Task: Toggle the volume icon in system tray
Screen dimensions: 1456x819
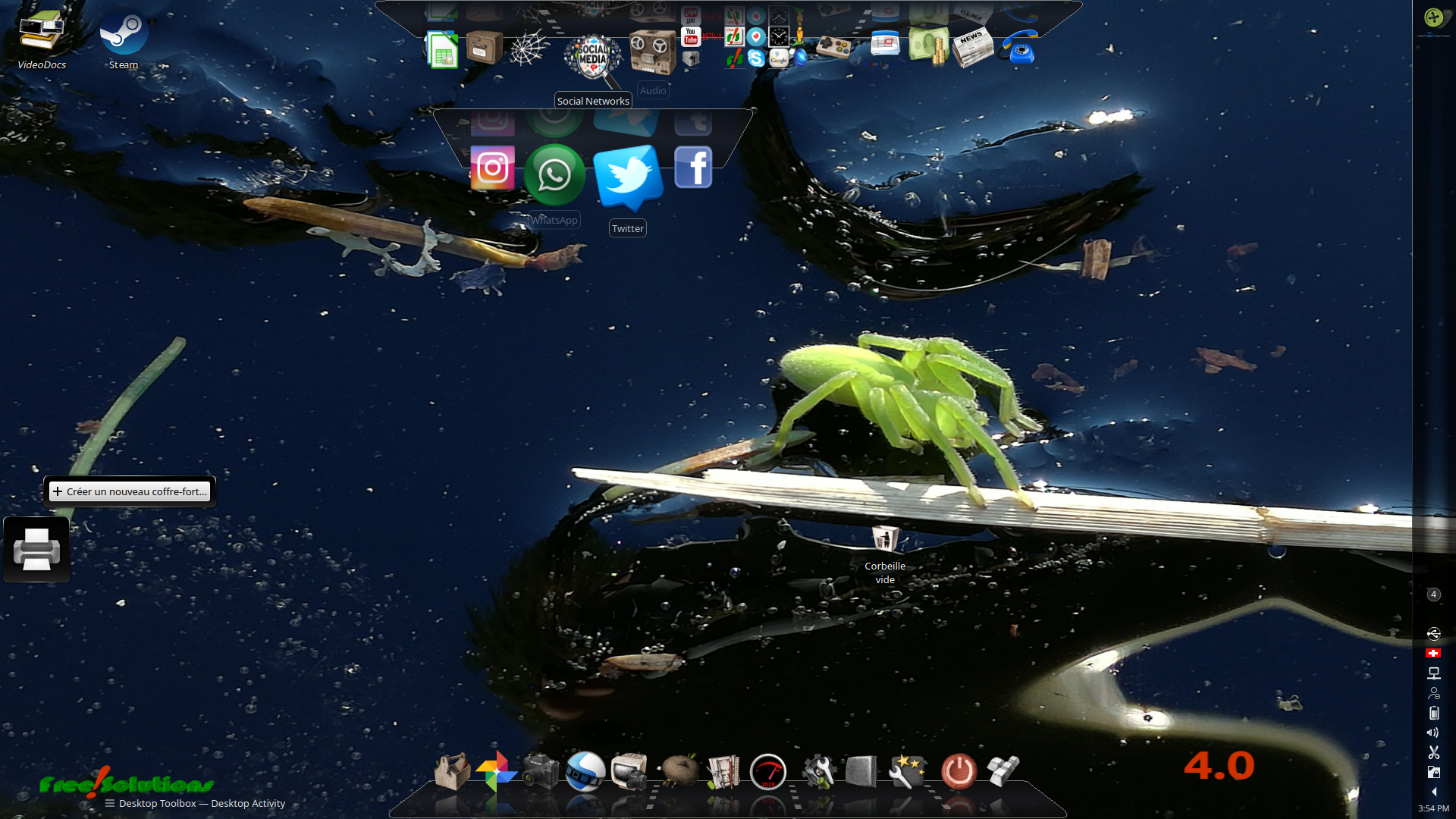Action: (1433, 733)
